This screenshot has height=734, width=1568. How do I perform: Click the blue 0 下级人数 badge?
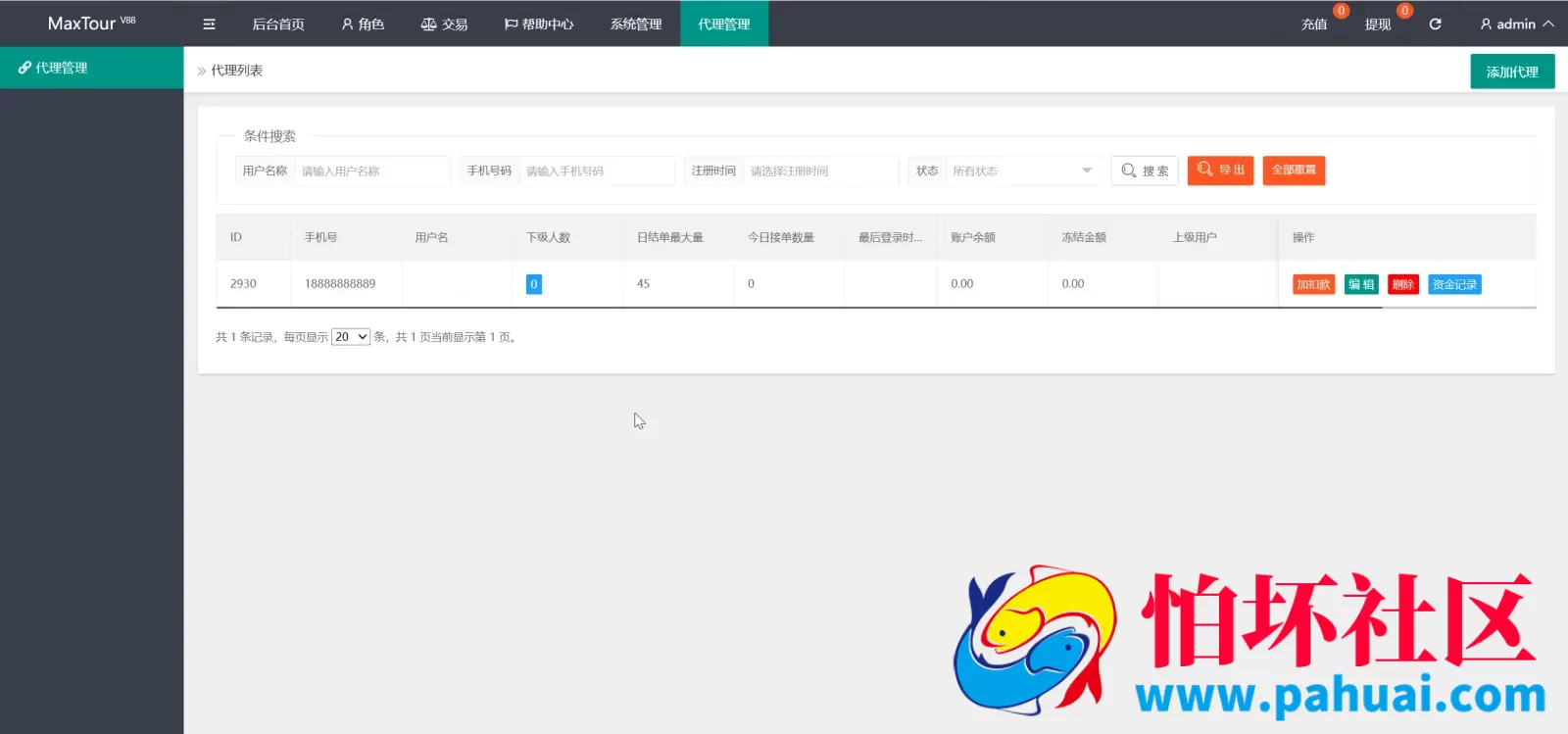(x=533, y=284)
